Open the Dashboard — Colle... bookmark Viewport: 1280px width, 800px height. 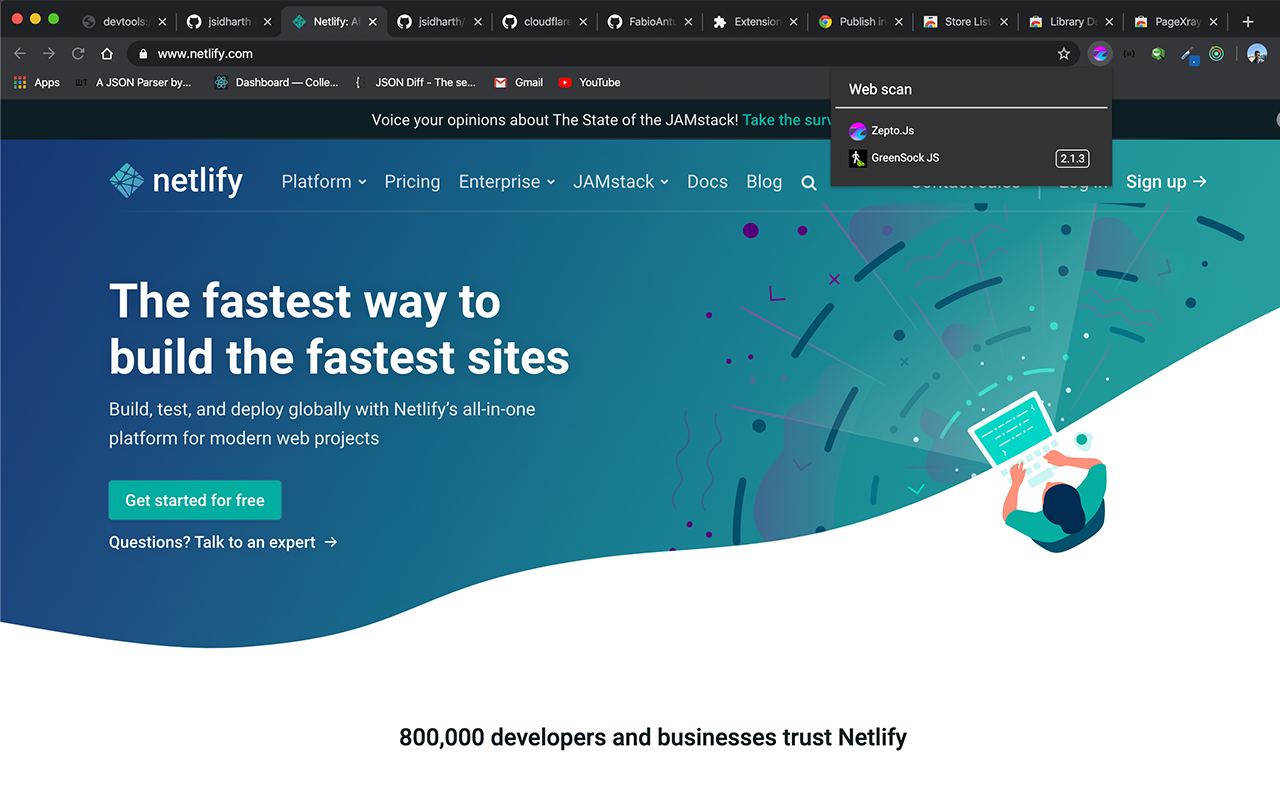[x=277, y=83]
